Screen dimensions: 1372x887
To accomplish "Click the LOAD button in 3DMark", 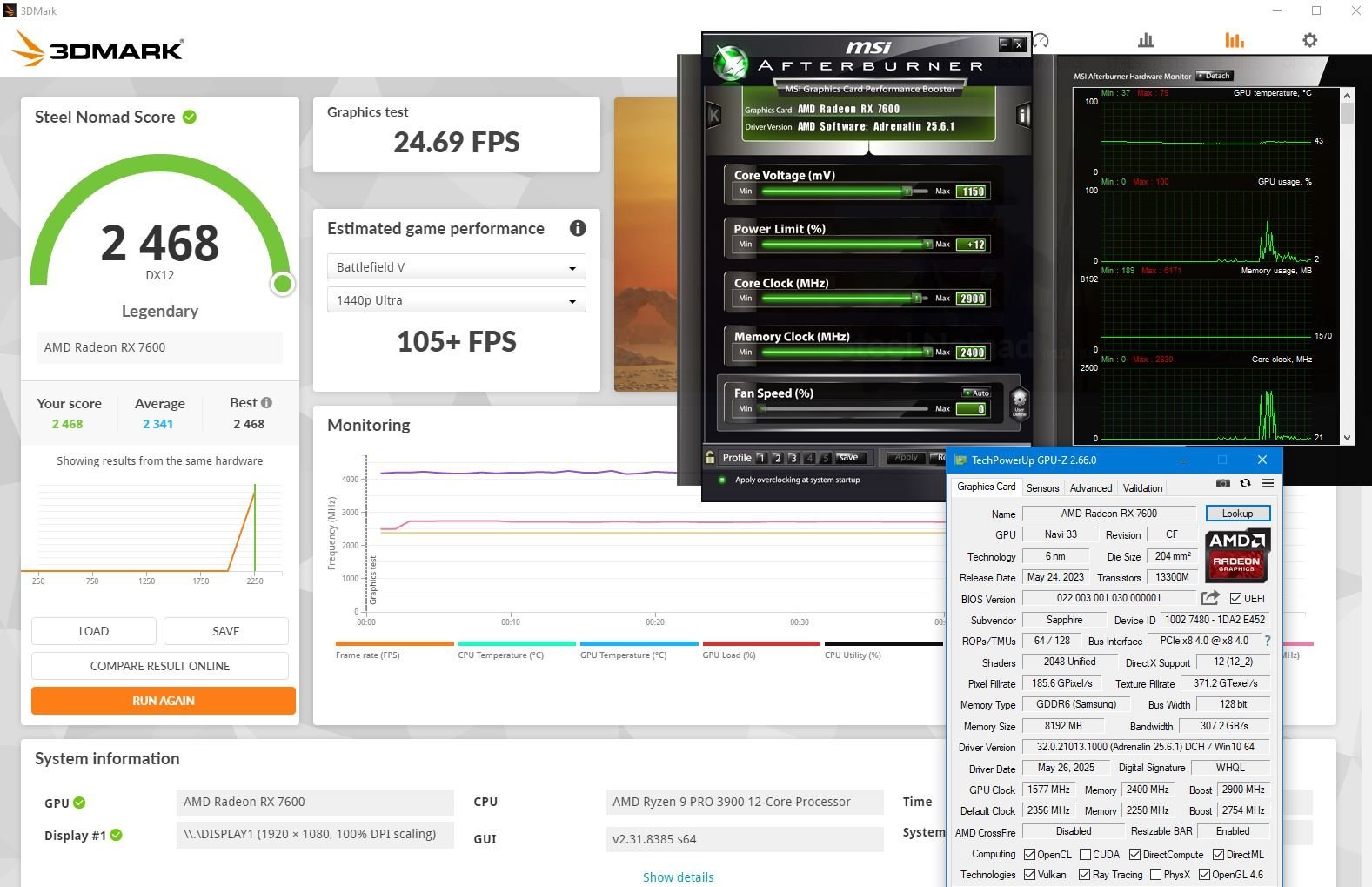I will coord(94,631).
